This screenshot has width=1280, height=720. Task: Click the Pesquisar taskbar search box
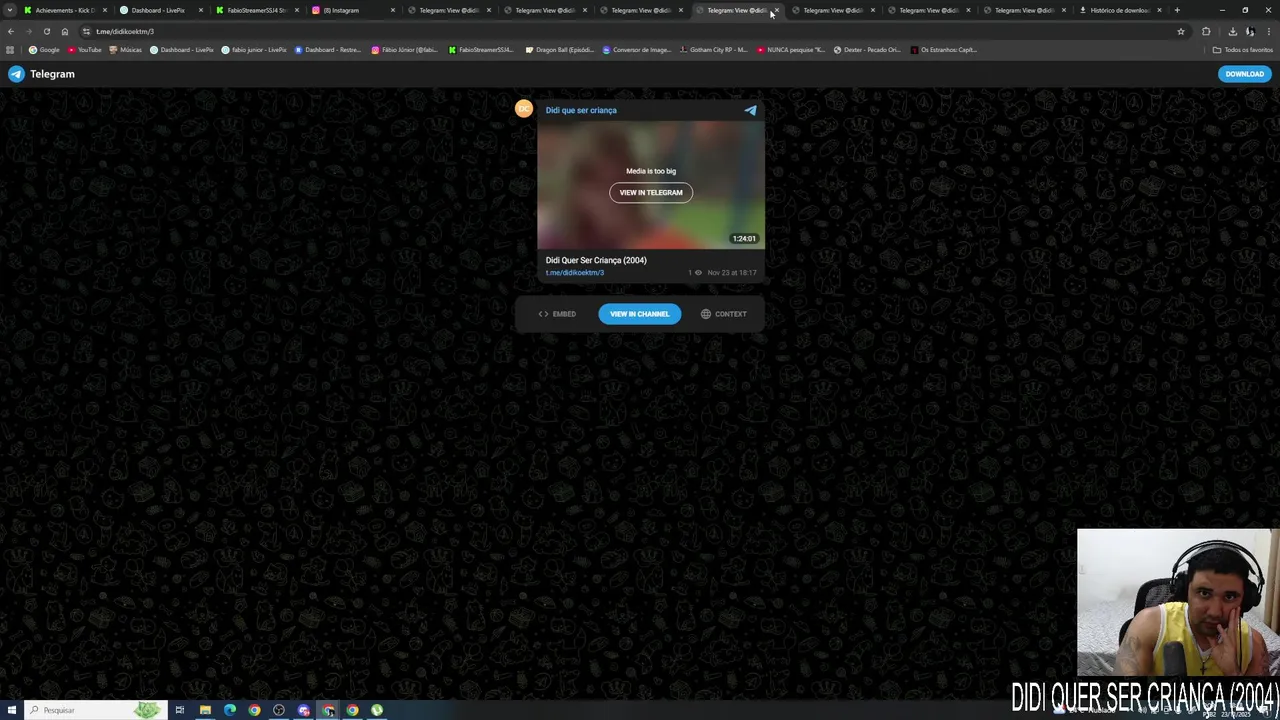[95, 710]
